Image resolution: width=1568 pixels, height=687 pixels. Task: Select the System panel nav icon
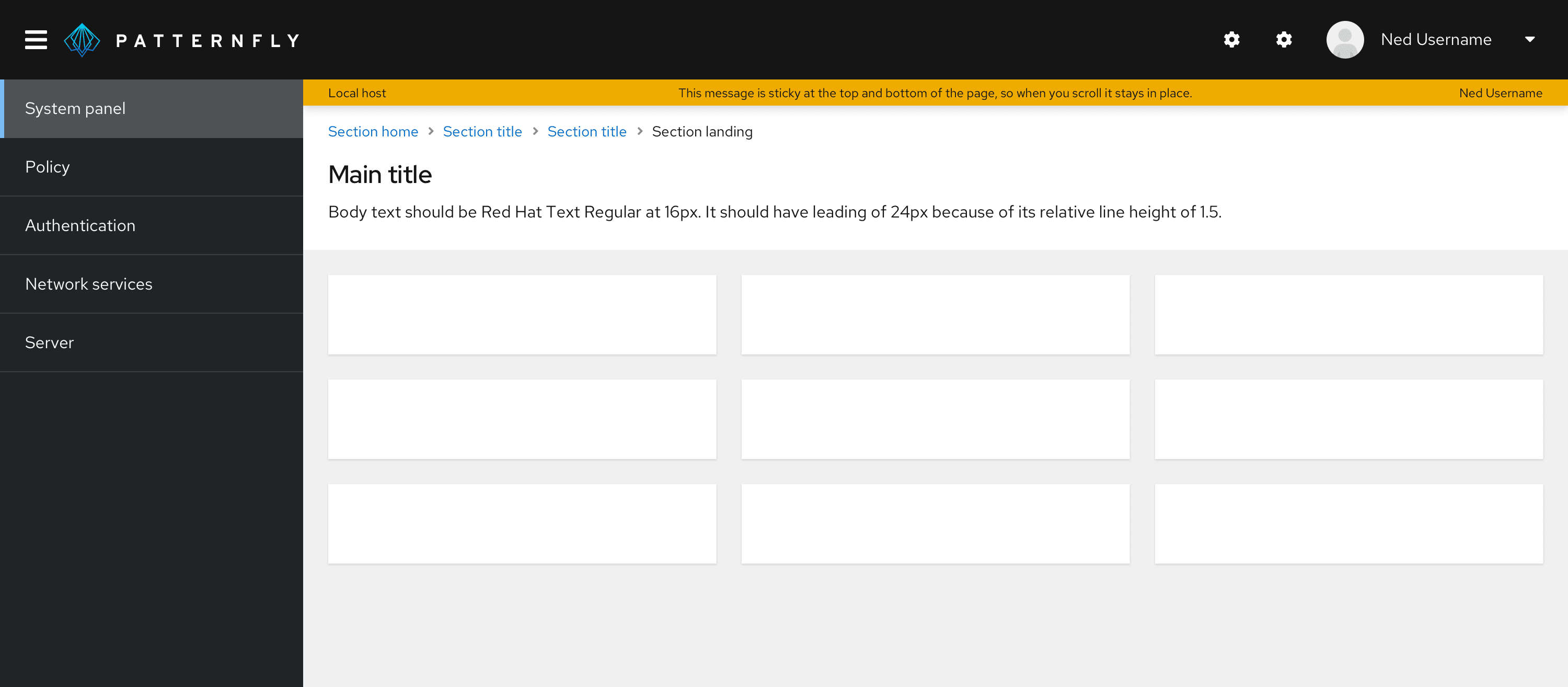coord(151,108)
